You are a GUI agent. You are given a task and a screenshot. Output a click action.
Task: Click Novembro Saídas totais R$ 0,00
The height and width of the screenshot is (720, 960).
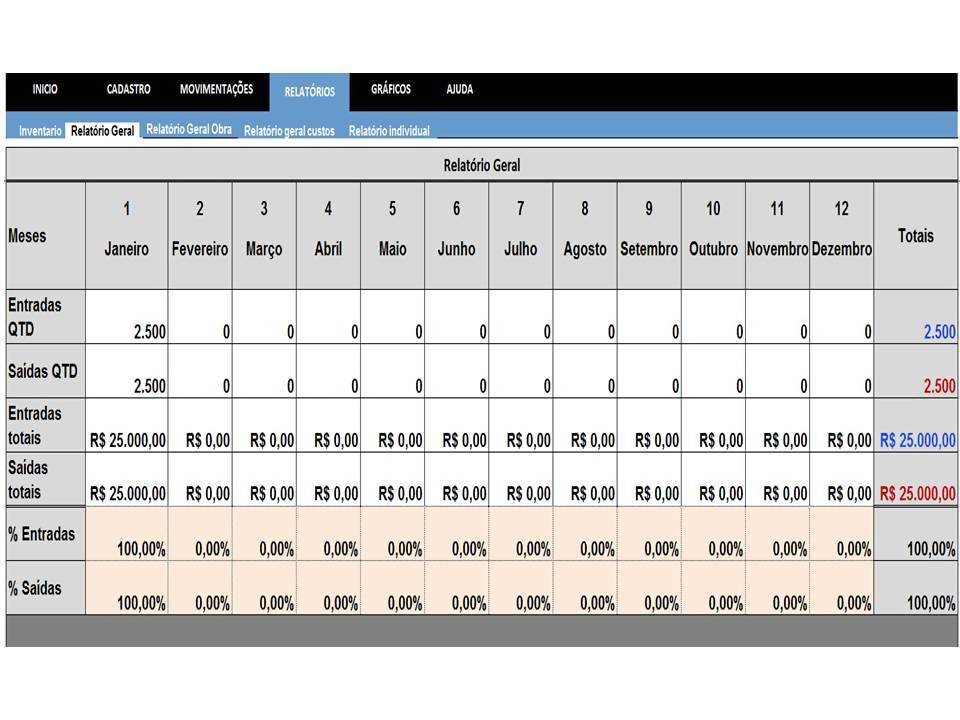[778, 479]
